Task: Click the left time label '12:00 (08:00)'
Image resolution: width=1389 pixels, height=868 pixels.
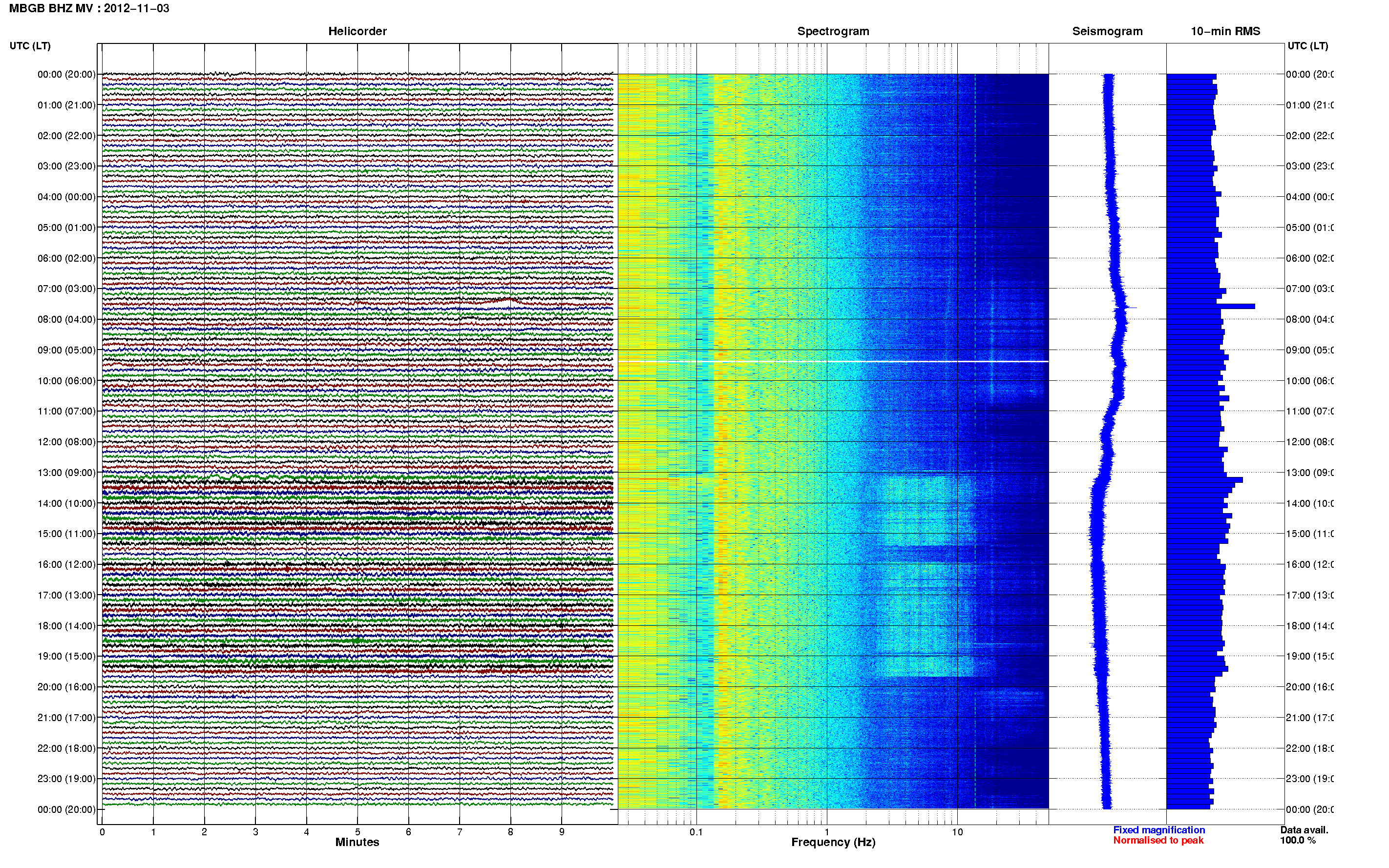Action: [x=66, y=442]
